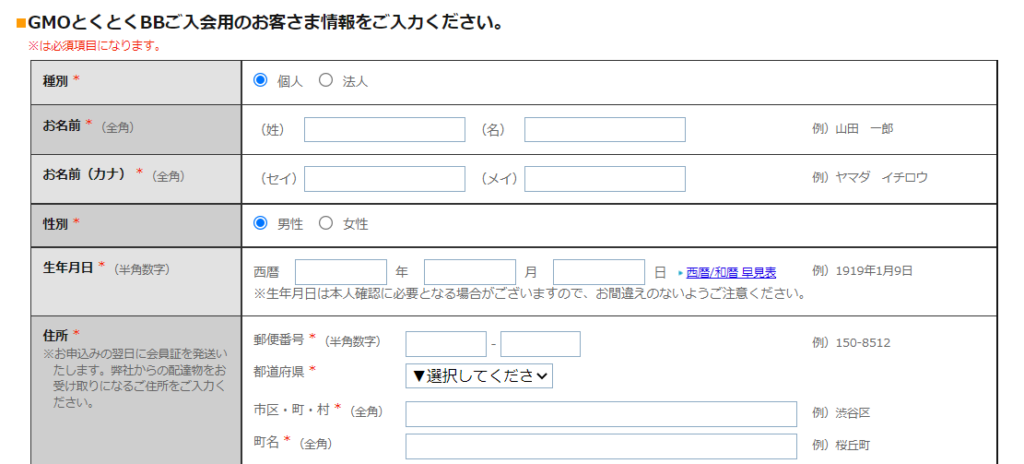Click the example 1919年1月9日
The image size is (1024, 464).
click(x=874, y=271)
